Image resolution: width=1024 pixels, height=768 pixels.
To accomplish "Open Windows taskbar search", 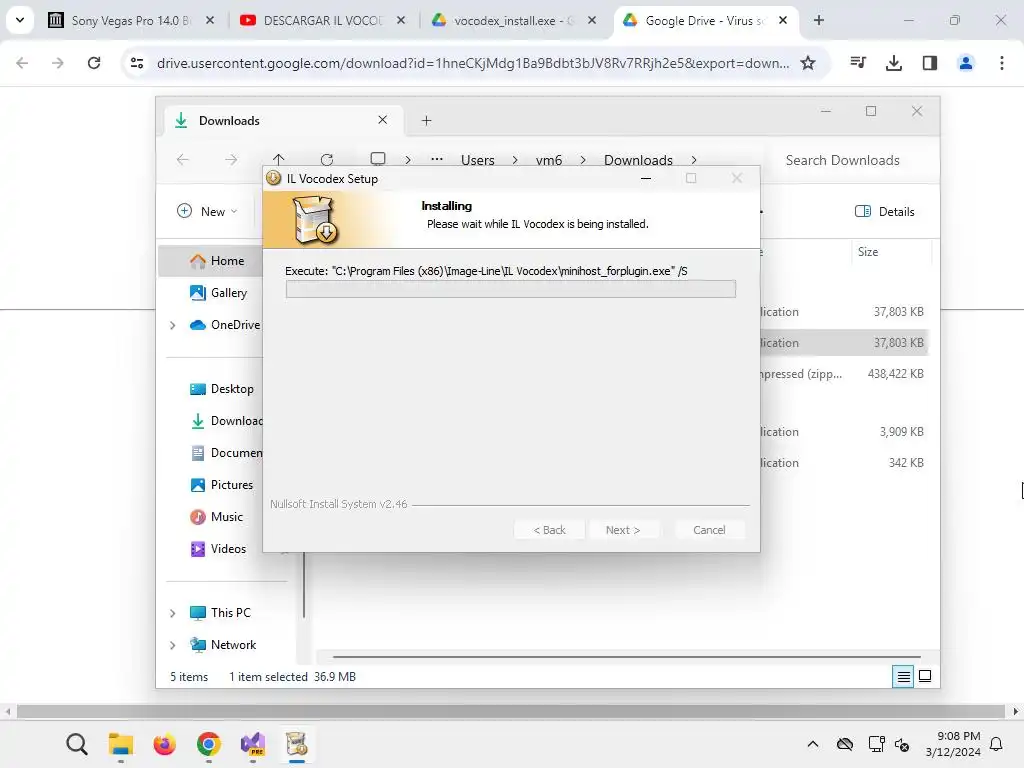I will pyautogui.click(x=76, y=744).
